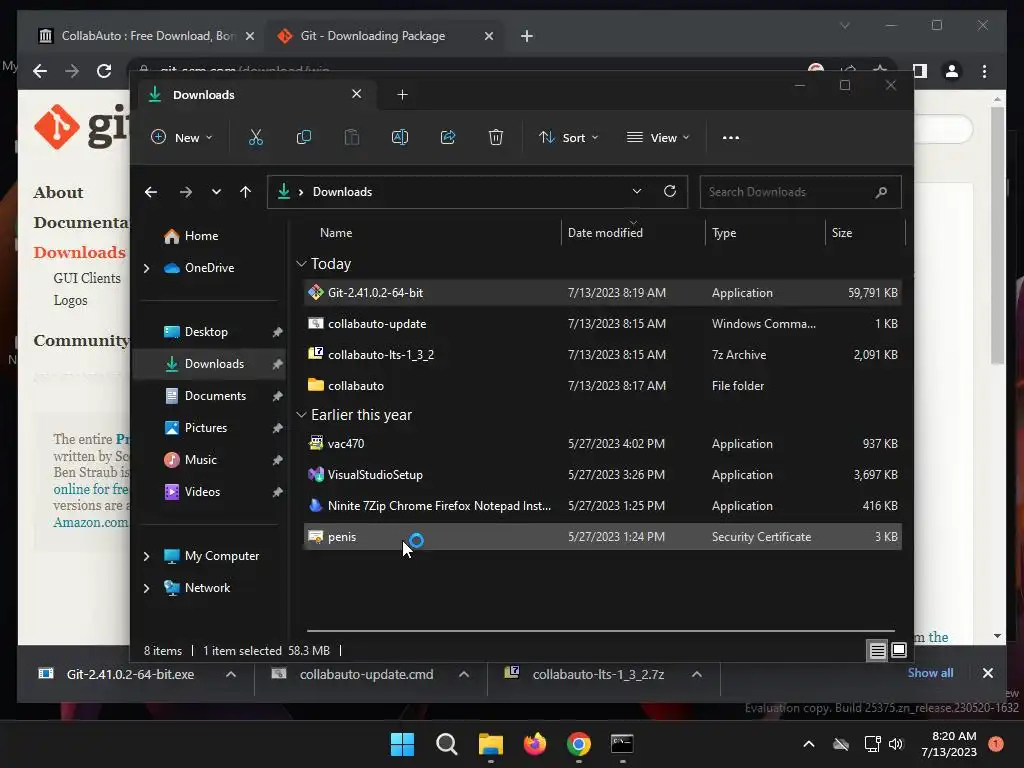Open Firefox from the taskbar
Screen dimensions: 1024x768
coord(535,744)
